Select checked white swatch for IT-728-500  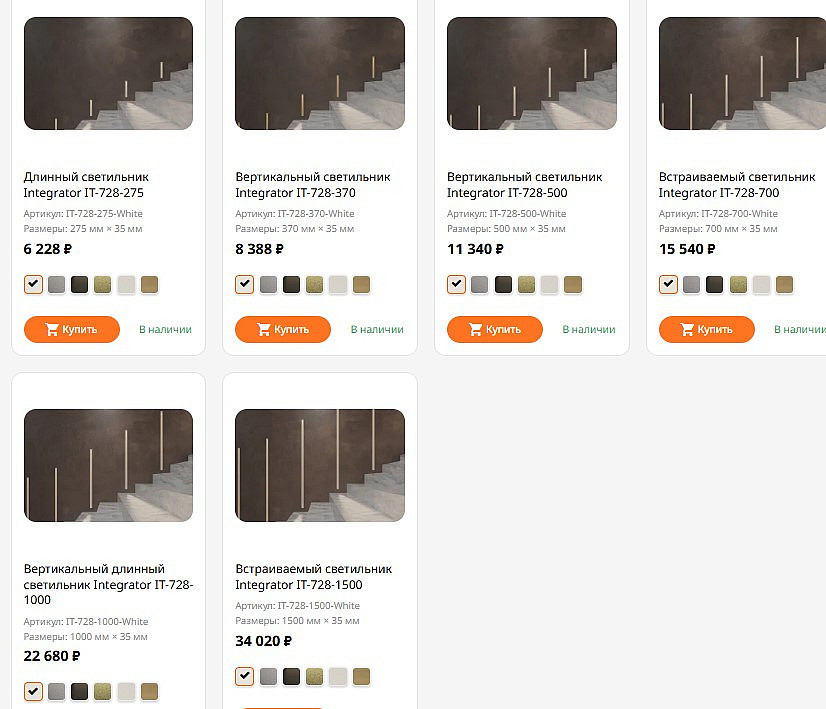pyautogui.click(x=457, y=285)
